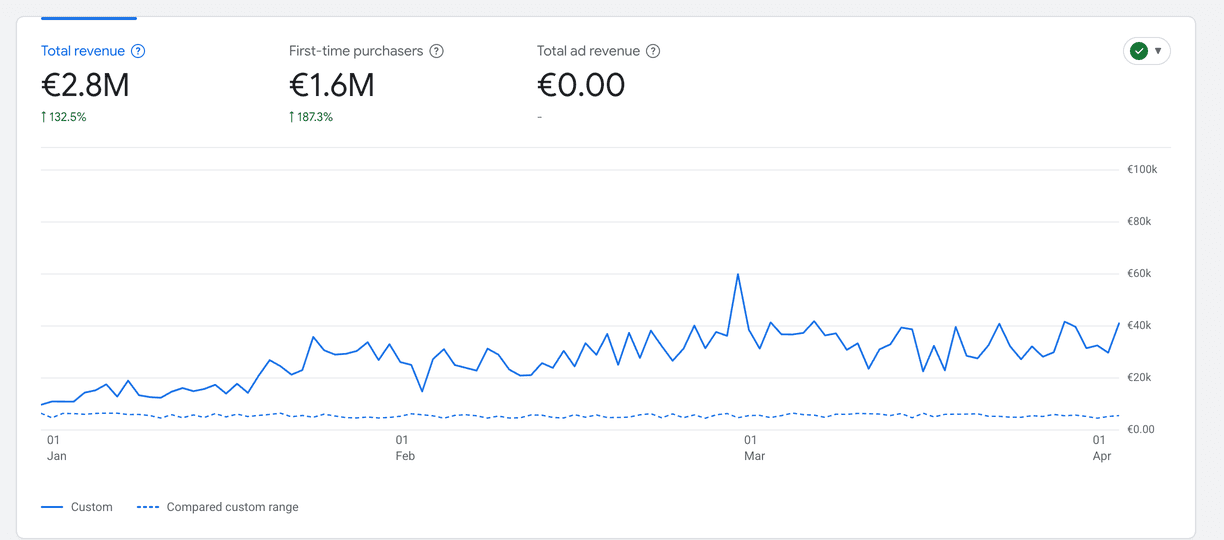Screen dimensions: 1224x540
Task: Open help icon next to Total revenue
Action: pos(138,51)
